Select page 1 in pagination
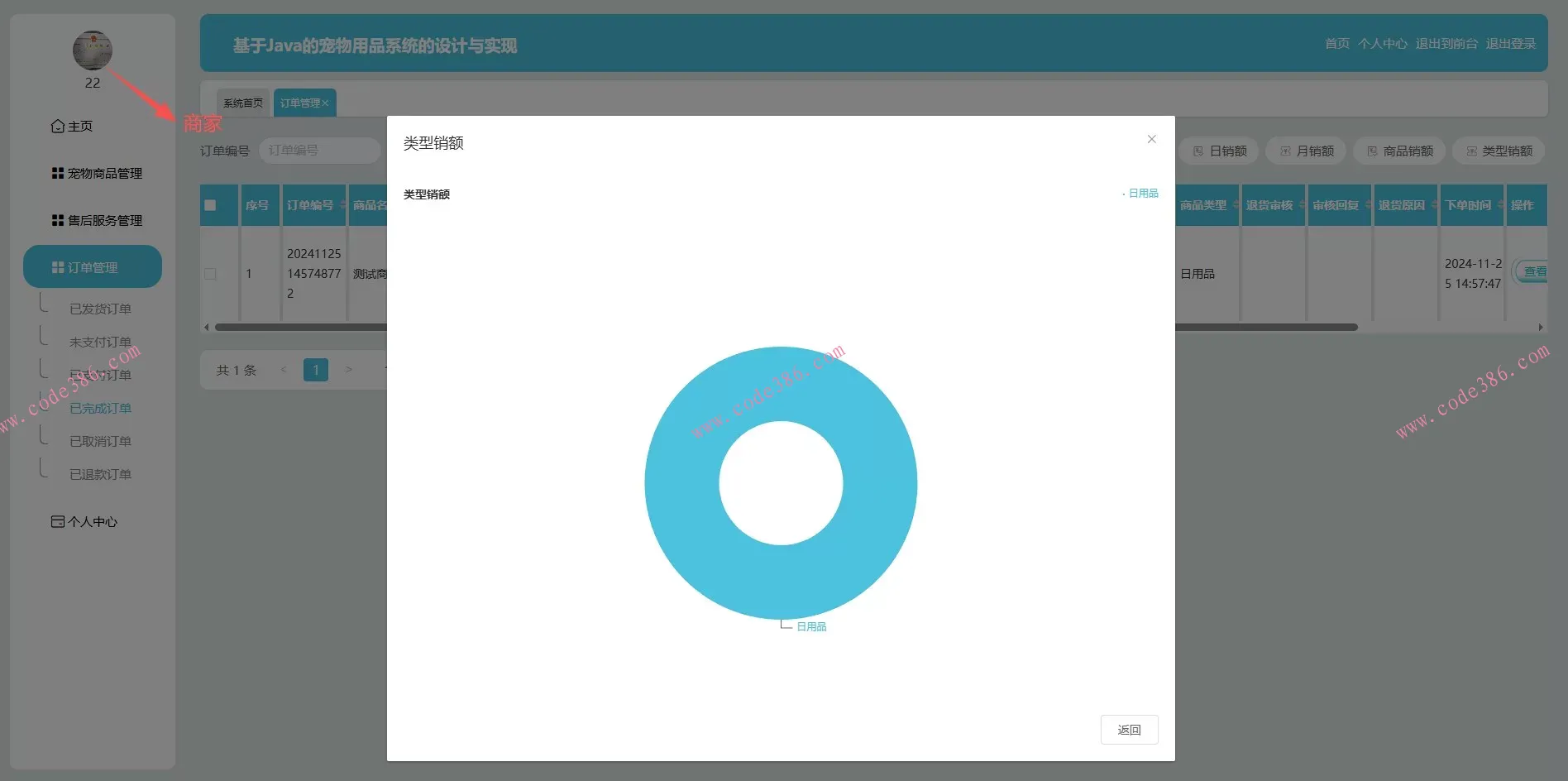Screen dimensions: 1568x781 tap(316, 370)
